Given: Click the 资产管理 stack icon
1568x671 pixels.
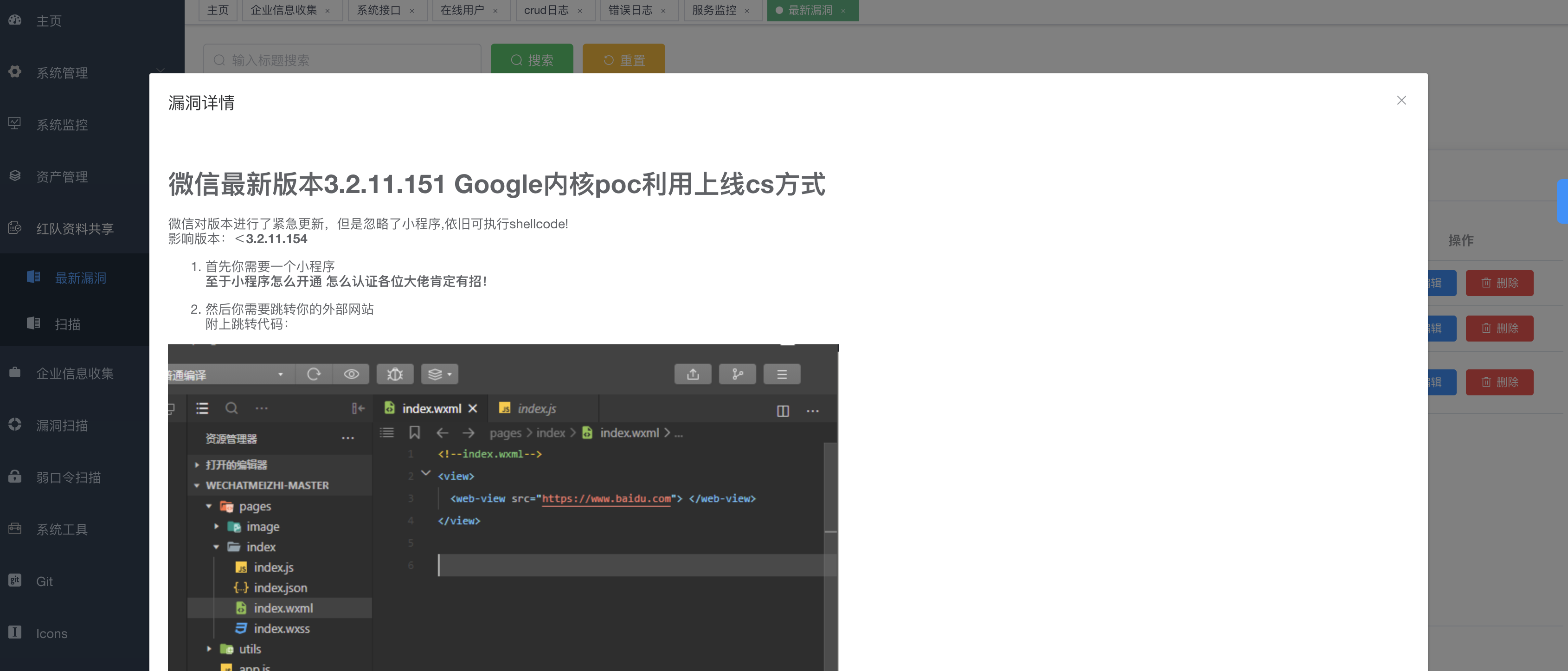Looking at the screenshot, I should 15,175.
